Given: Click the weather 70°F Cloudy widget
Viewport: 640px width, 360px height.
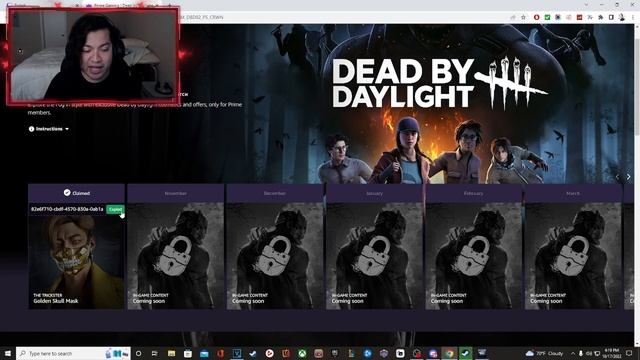Looking at the screenshot, I should coord(545,353).
